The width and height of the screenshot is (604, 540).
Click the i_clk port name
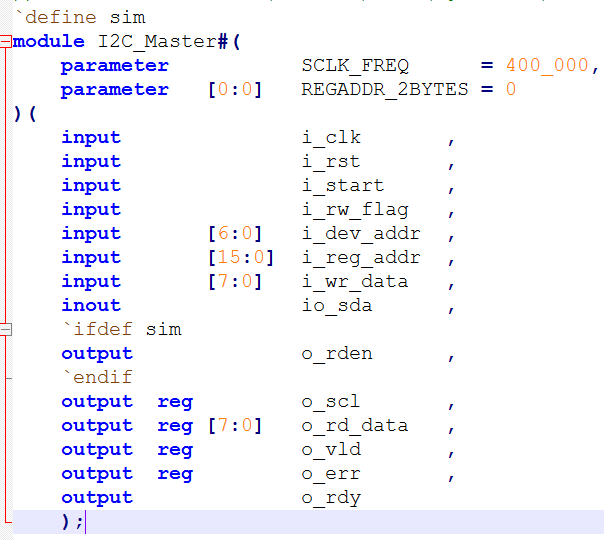click(x=331, y=138)
